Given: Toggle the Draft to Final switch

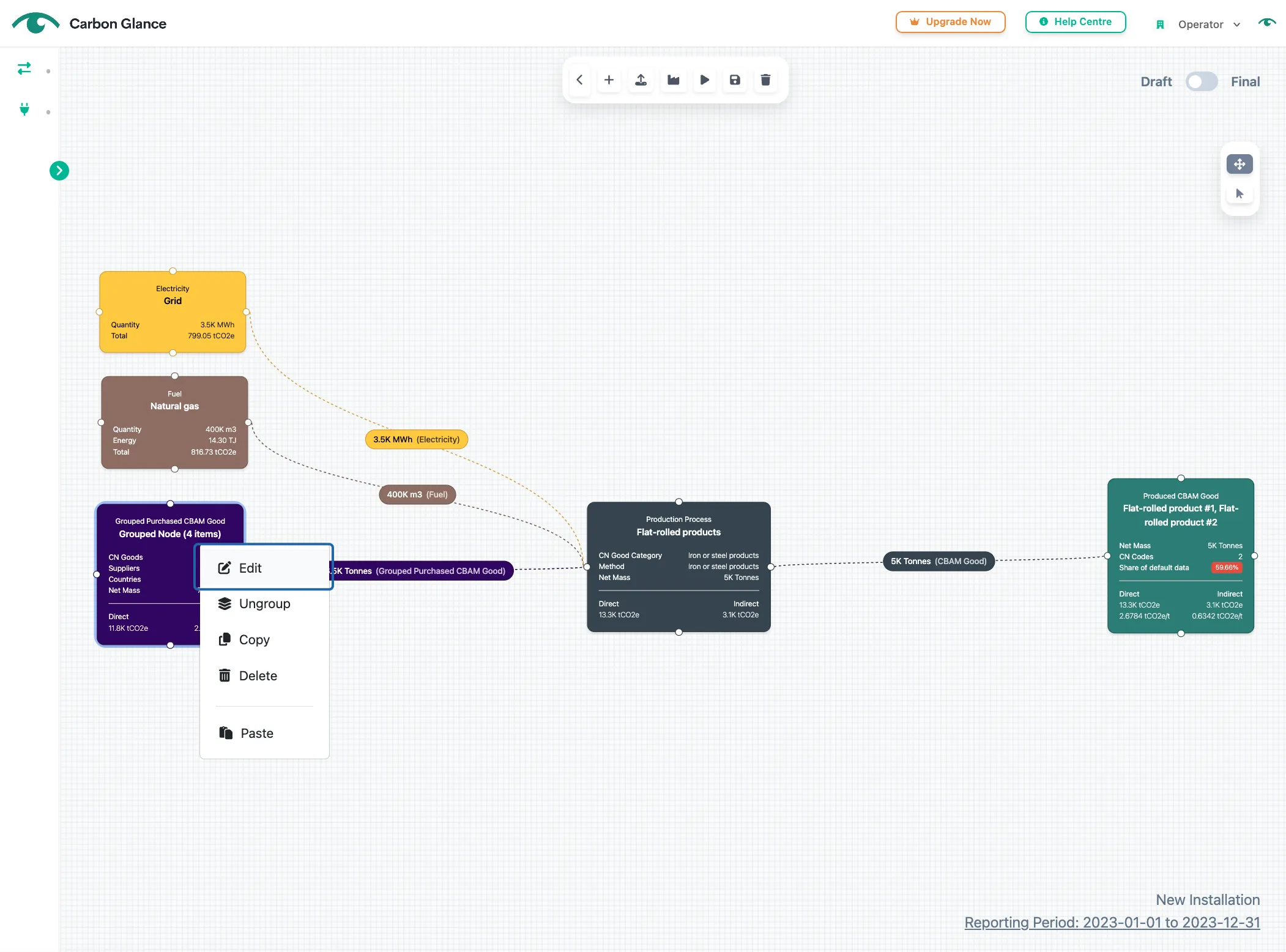Looking at the screenshot, I should (x=1202, y=82).
